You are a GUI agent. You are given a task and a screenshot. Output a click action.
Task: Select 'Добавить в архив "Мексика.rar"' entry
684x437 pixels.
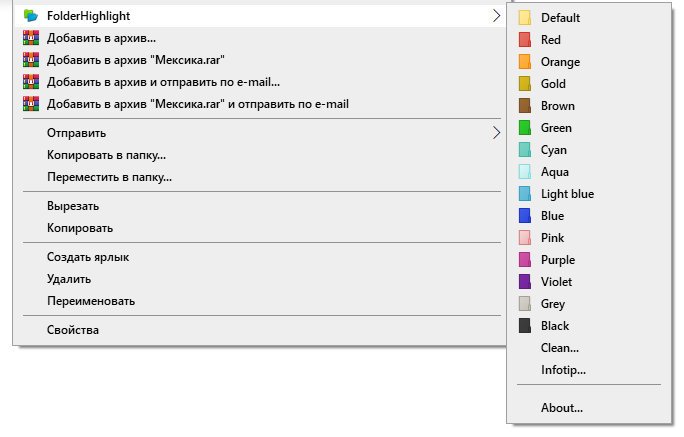coord(260,60)
